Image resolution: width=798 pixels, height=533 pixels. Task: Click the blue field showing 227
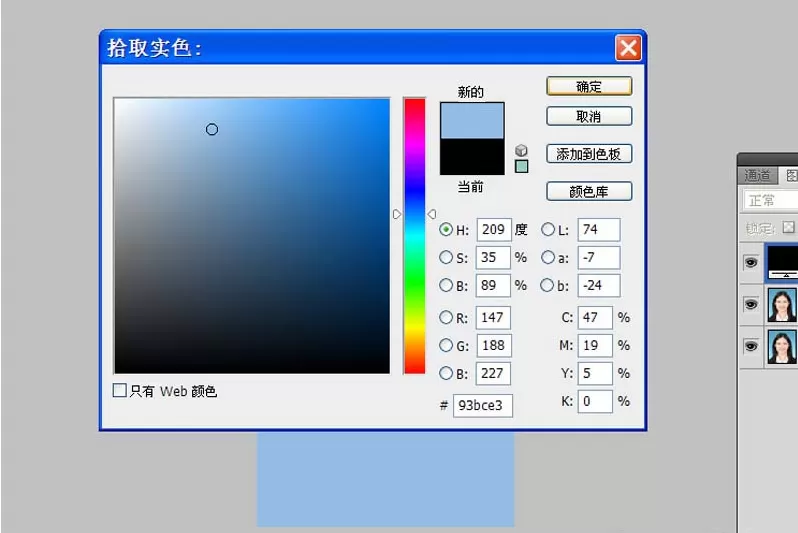coord(493,373)
